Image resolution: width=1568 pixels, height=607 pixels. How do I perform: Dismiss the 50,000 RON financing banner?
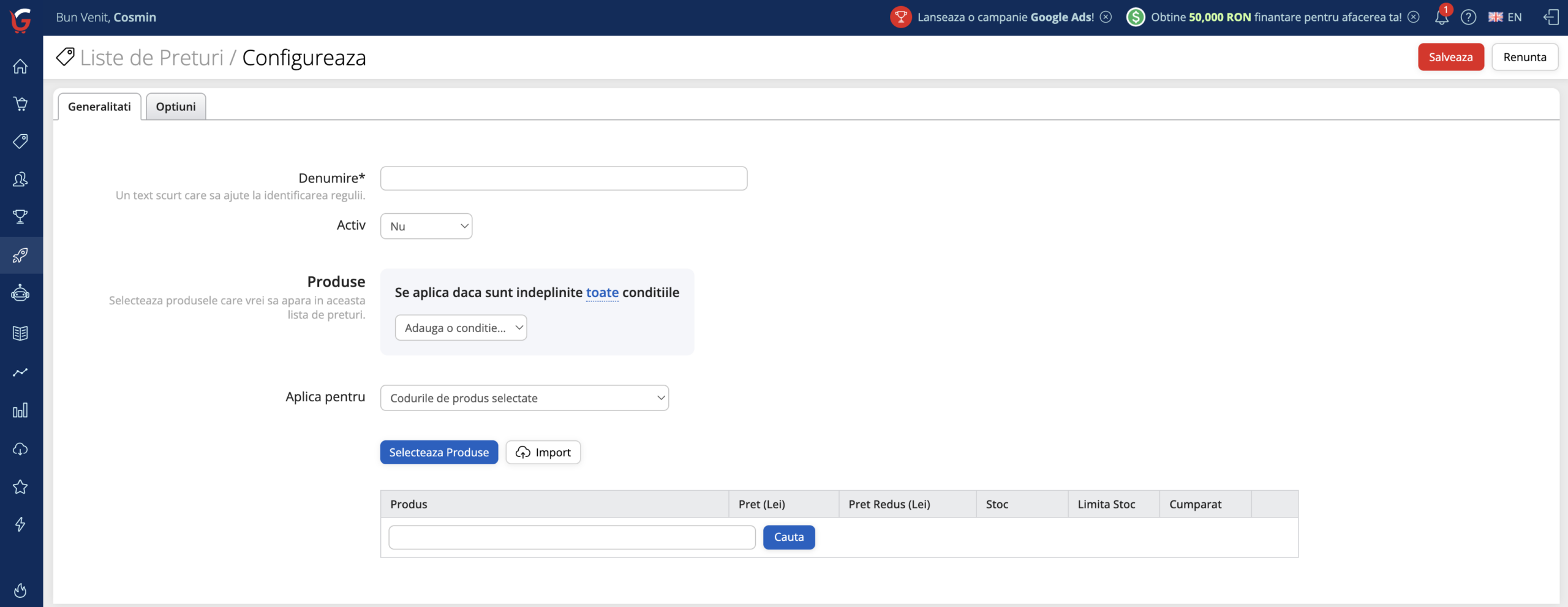tap(1414, 17)
